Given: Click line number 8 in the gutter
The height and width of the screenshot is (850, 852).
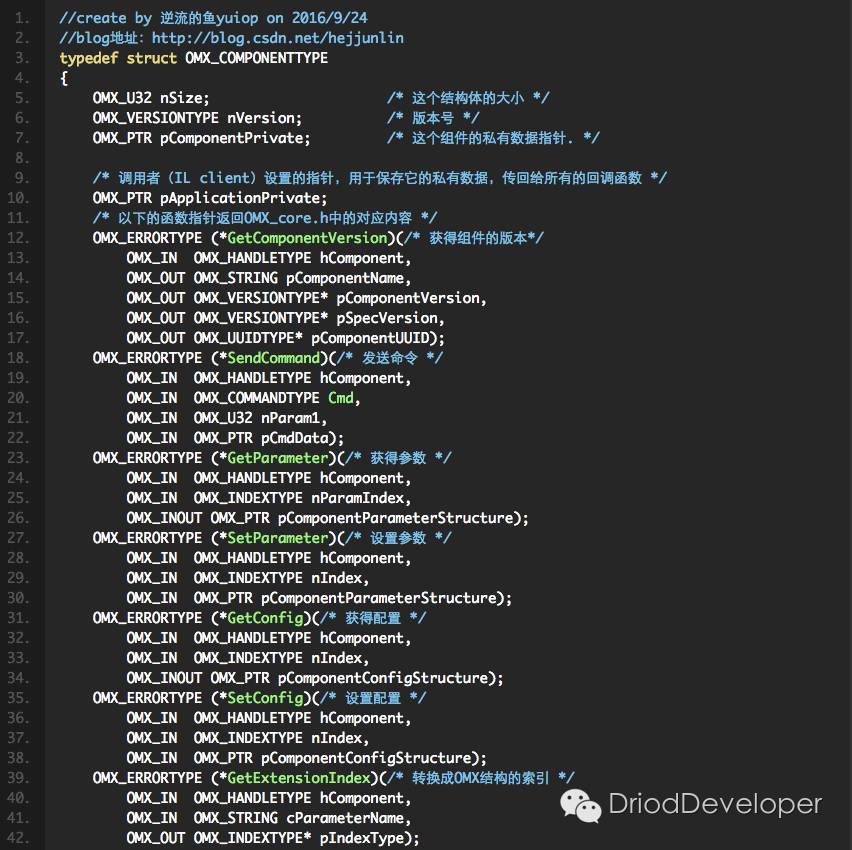Looking at the screenshot, I should coord(22,158).
